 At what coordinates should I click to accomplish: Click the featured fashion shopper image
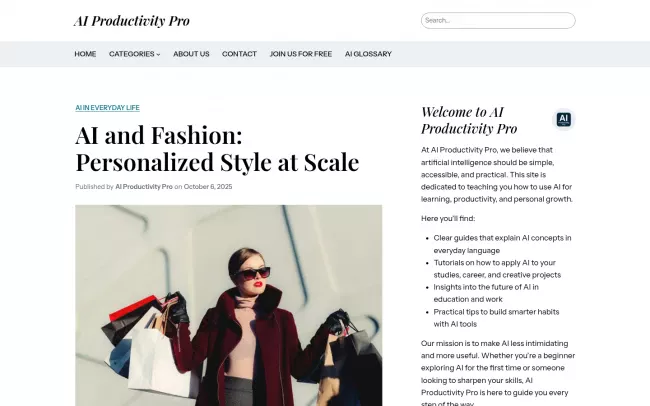pos(228,305)
